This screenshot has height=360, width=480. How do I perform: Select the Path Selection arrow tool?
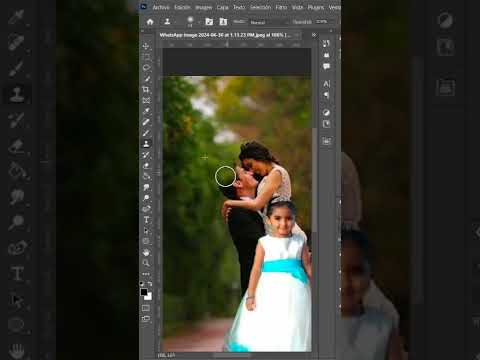(146, 231)
